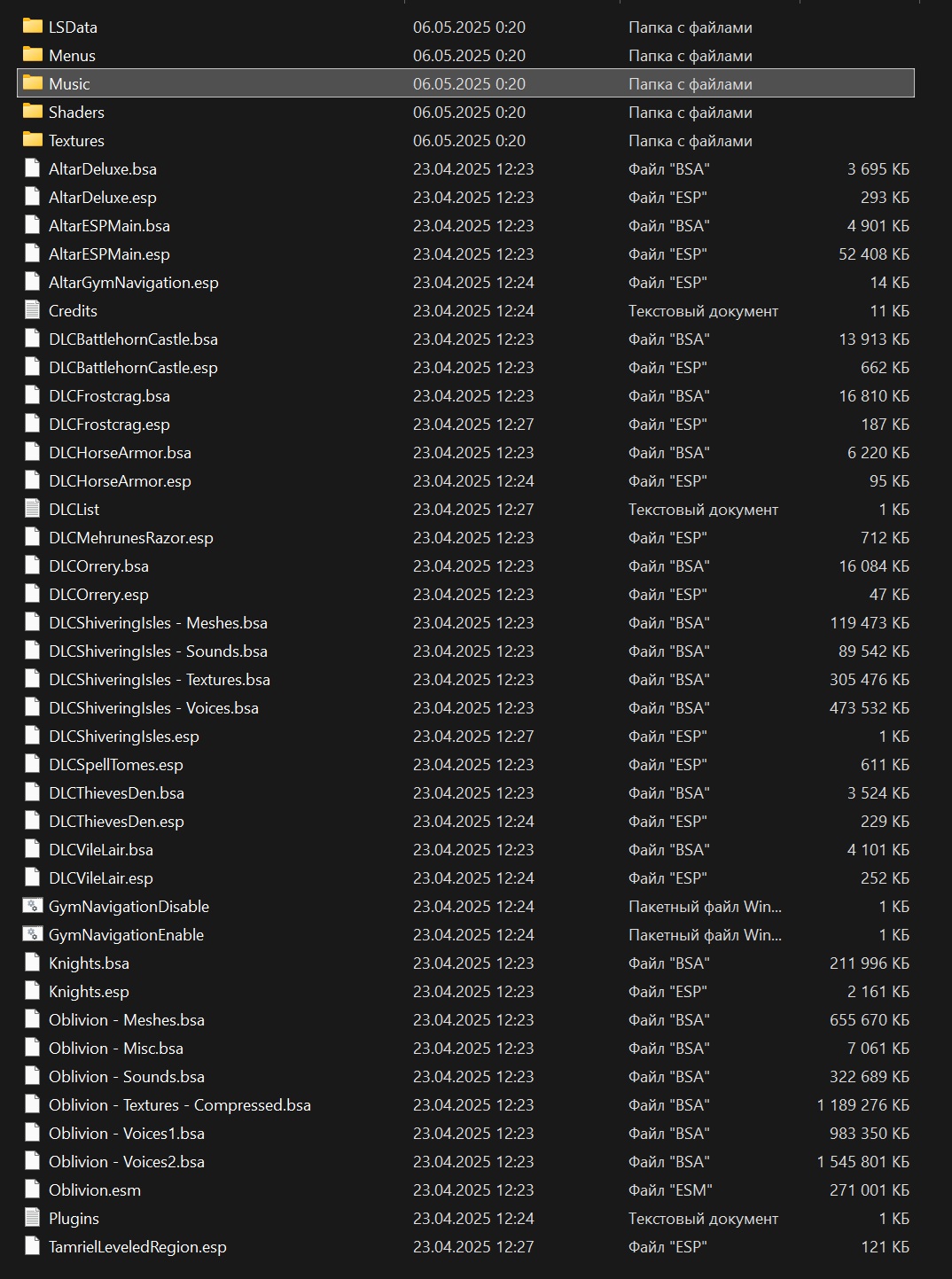The image size is (952, 1279).
Task: Click the DLCList text file icon
Action: (33, 509)
